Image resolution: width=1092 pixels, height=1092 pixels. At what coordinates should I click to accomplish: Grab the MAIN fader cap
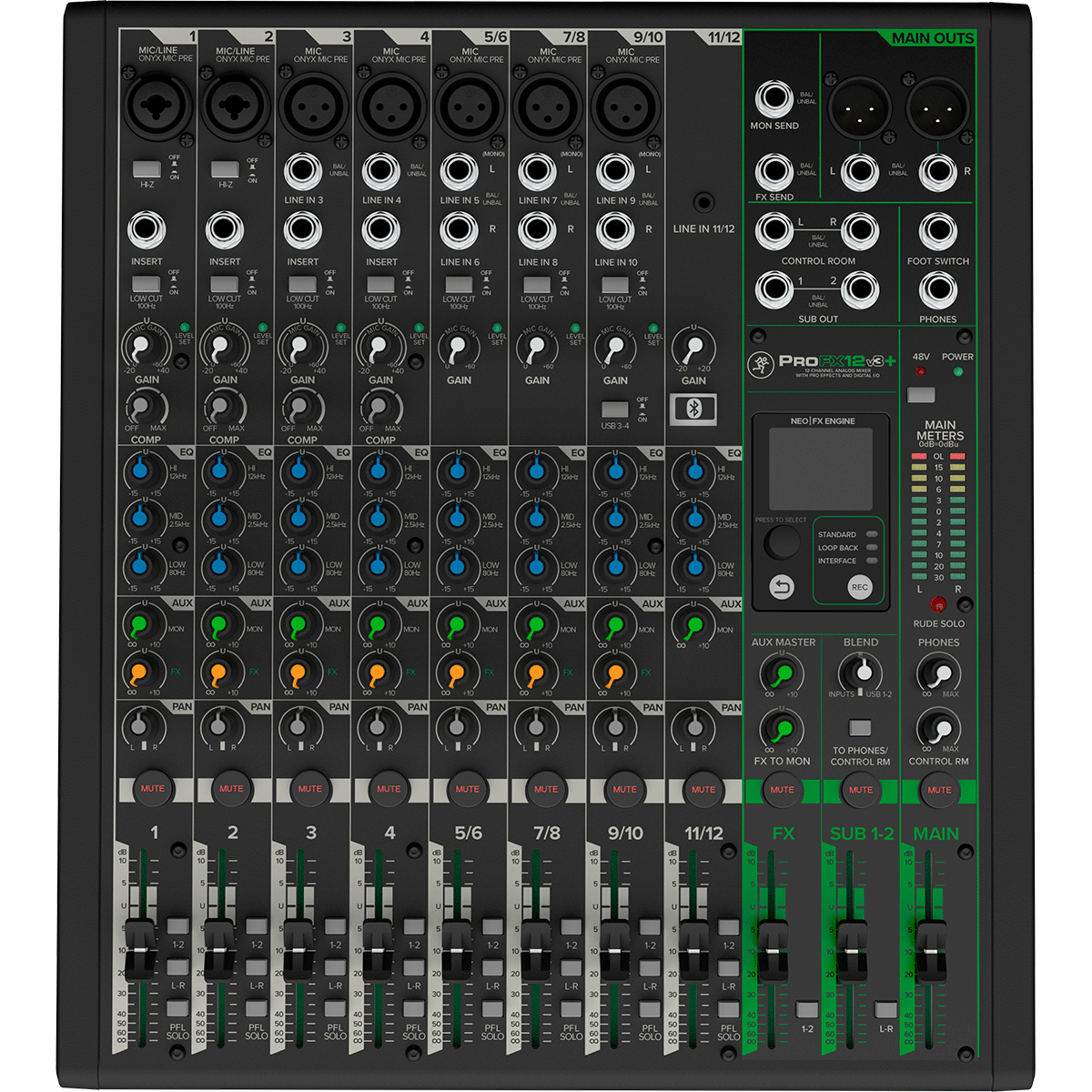pyautogui.click(x=931, y=951)
